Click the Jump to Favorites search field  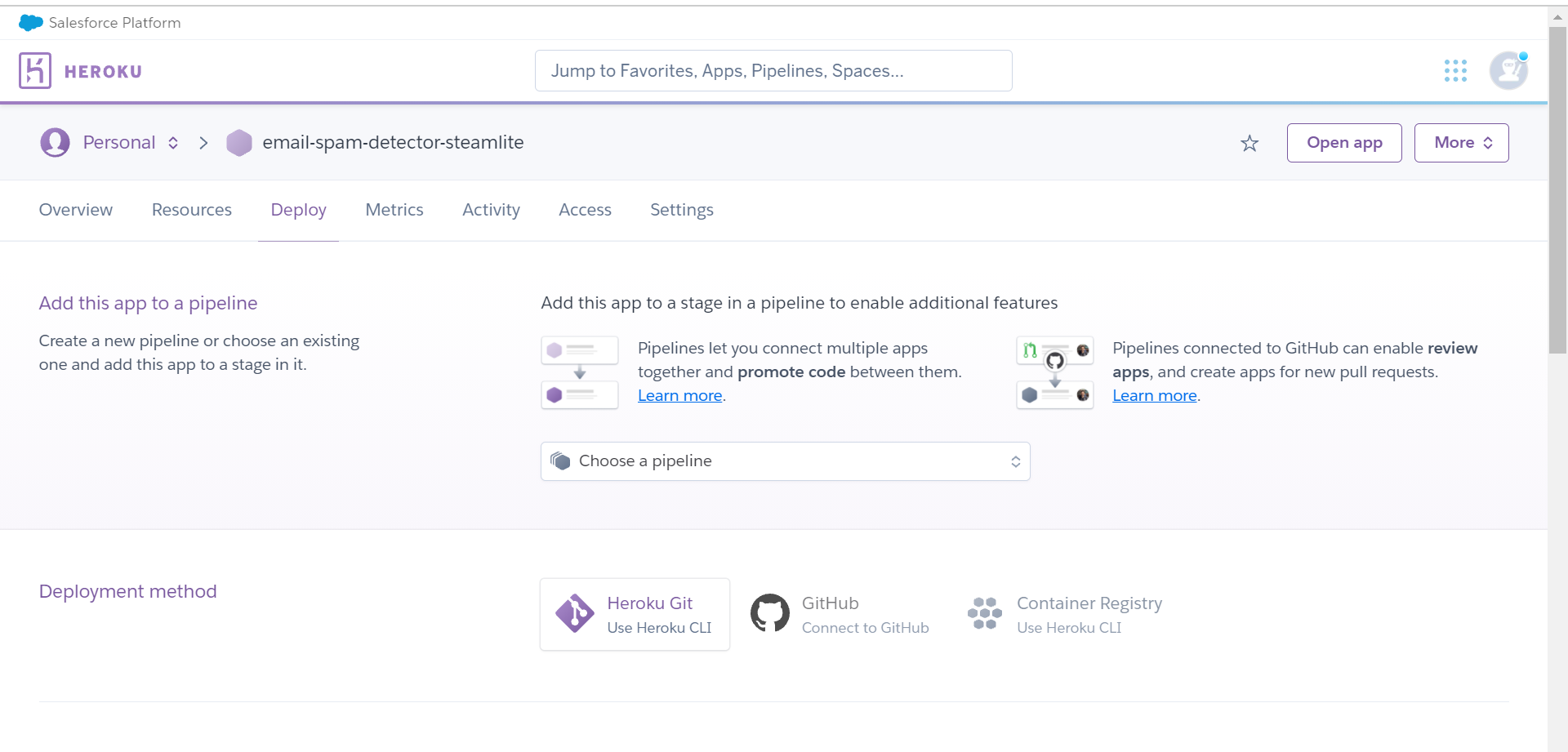pos(773,70)
